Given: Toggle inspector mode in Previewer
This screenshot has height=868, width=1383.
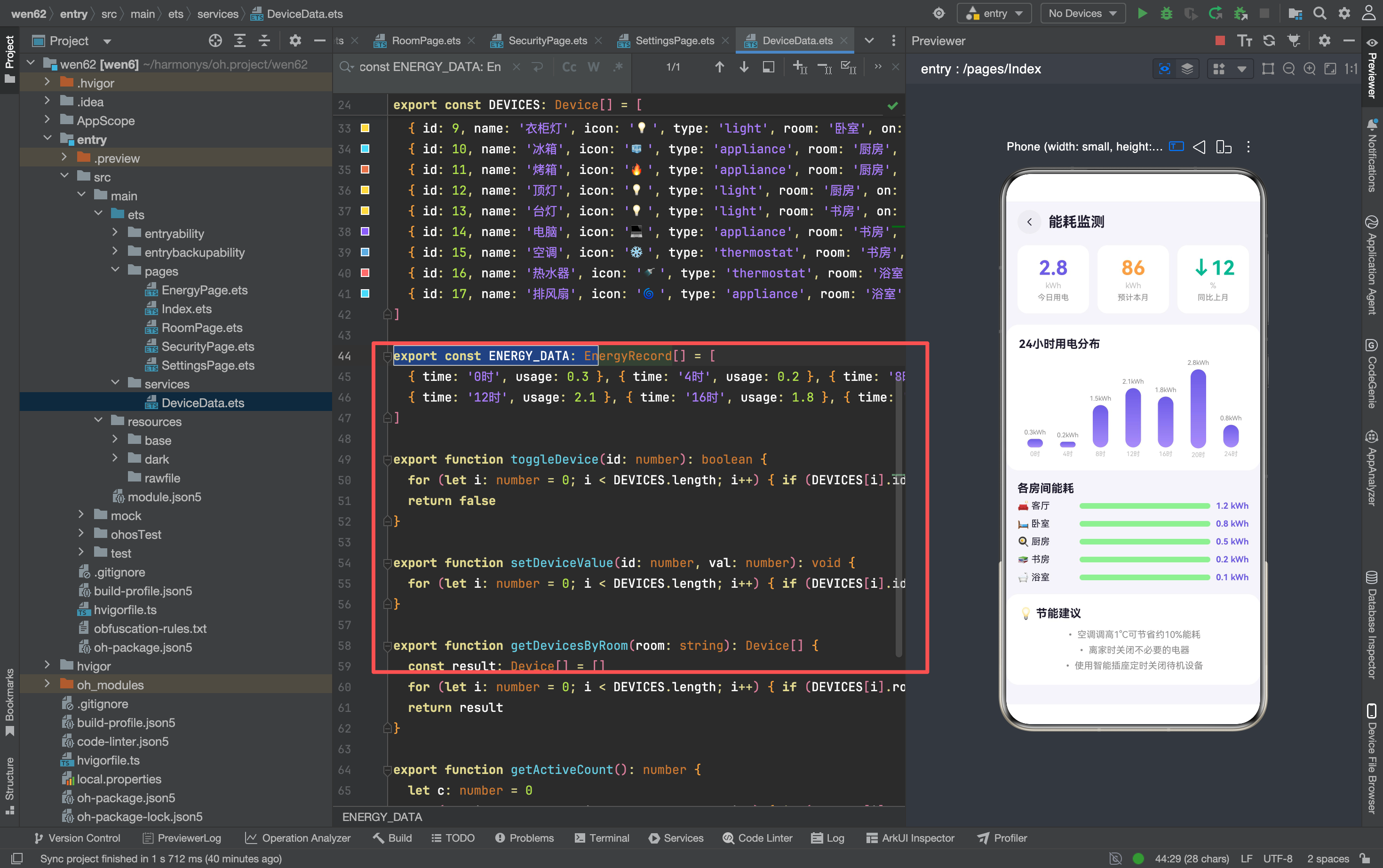Looking at the screenshot, I should coord(1164,69).
